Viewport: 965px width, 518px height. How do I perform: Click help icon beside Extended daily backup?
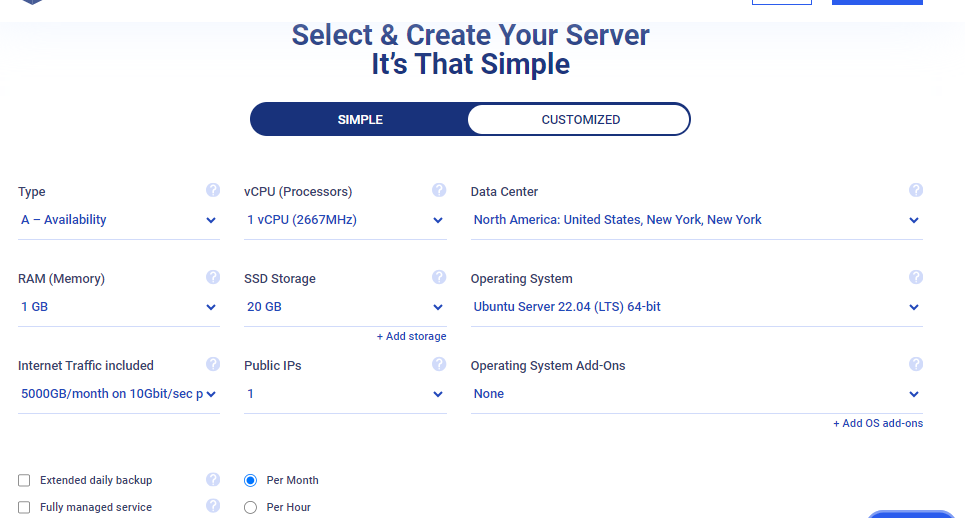click(x=213, y=479)
